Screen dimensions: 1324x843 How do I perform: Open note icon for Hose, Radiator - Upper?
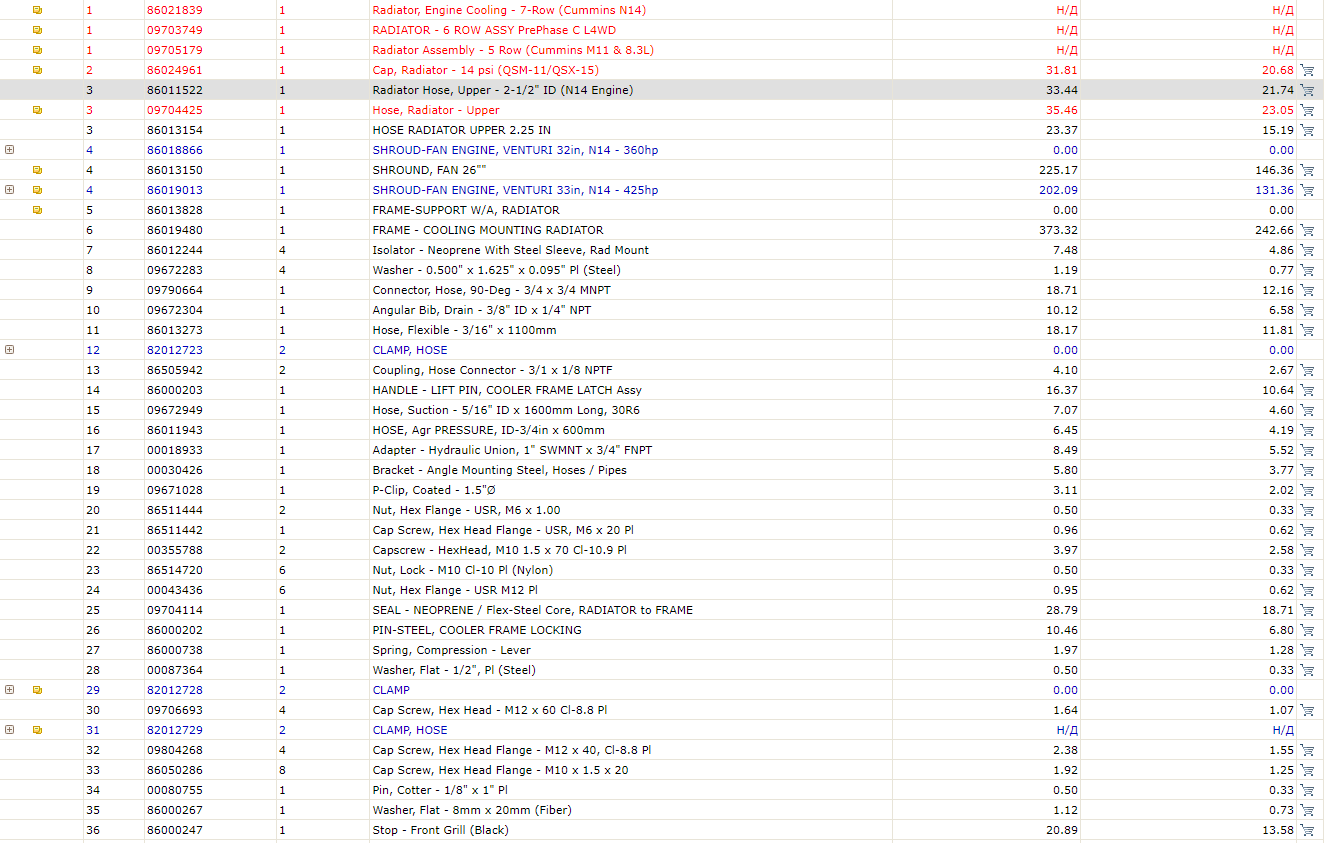pos(38,110)
